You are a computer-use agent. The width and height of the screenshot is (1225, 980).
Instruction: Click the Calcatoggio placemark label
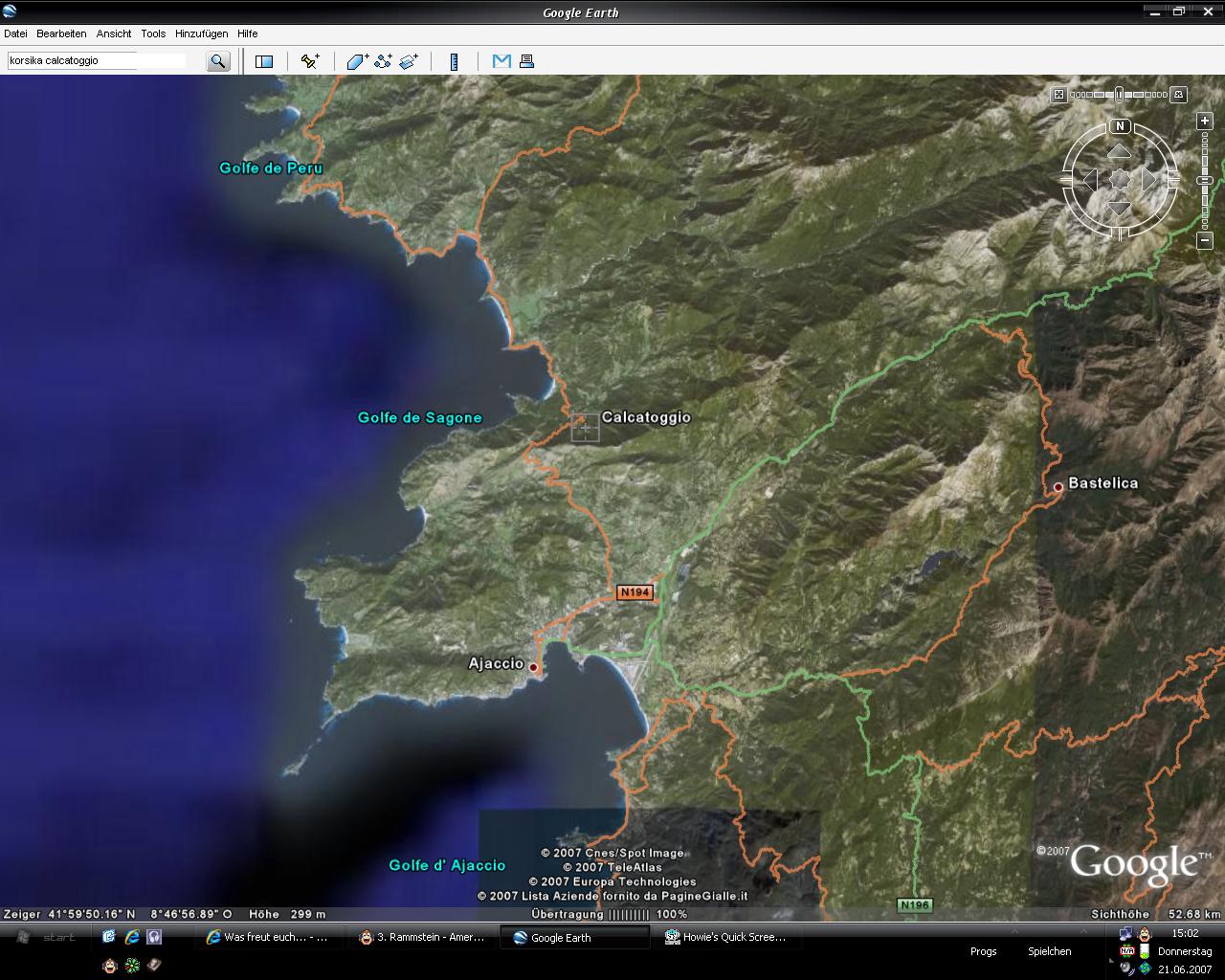(646, 417)
